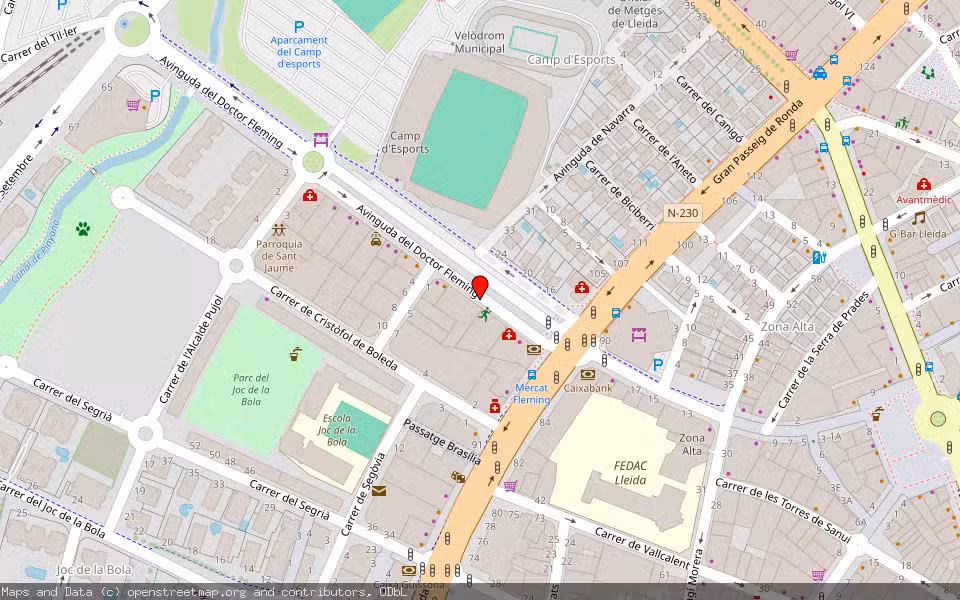This screenshot has height=600, width=960.
Task: Select the Carrer de les Torres de Sanui label
Action: point(783,511)
